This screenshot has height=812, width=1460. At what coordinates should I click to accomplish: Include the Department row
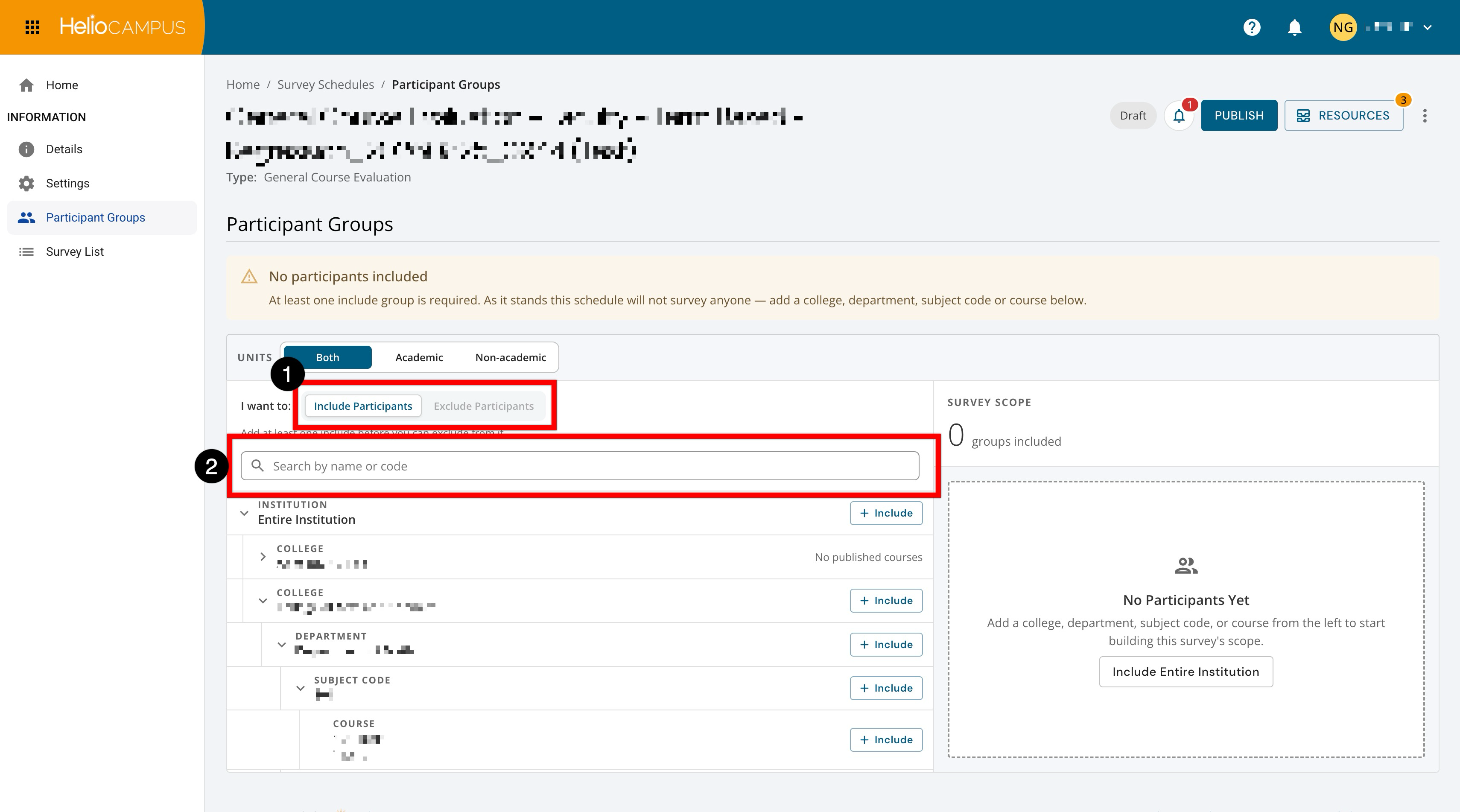point(886,644)
